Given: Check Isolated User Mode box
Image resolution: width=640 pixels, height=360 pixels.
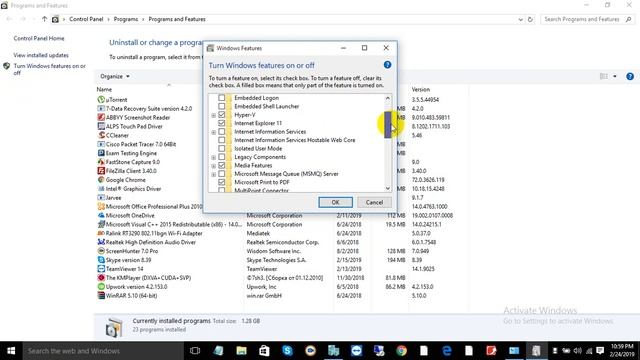Looking at the screenshot, I should pyautogui.click(x=221, y=149).
